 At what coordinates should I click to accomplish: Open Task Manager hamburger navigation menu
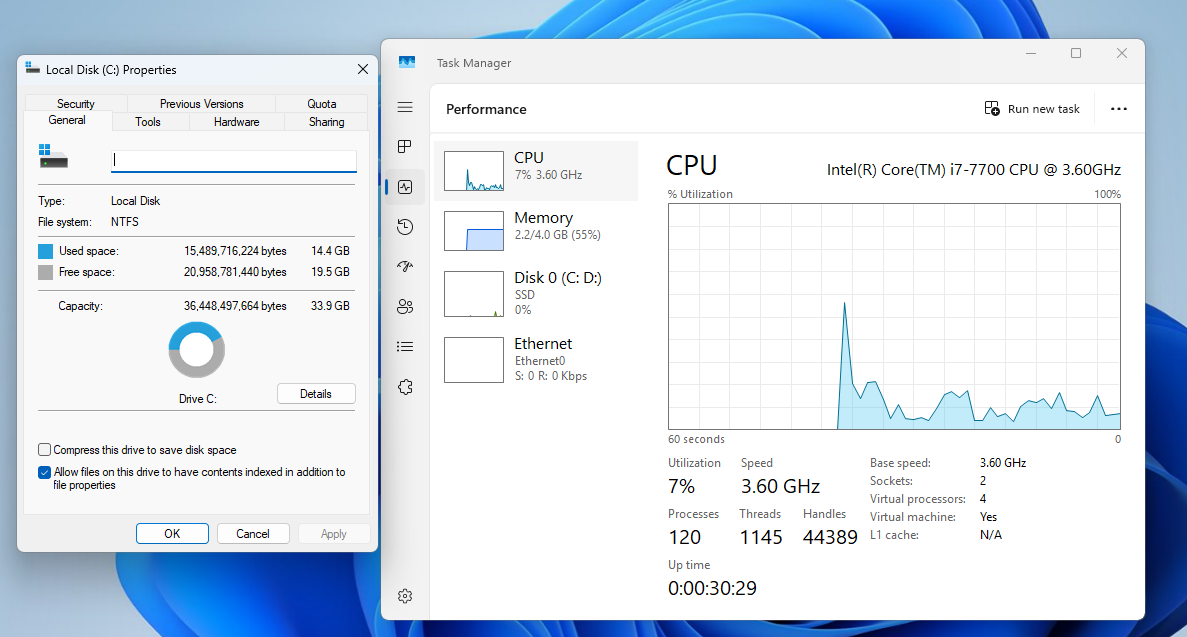(405, 107)
